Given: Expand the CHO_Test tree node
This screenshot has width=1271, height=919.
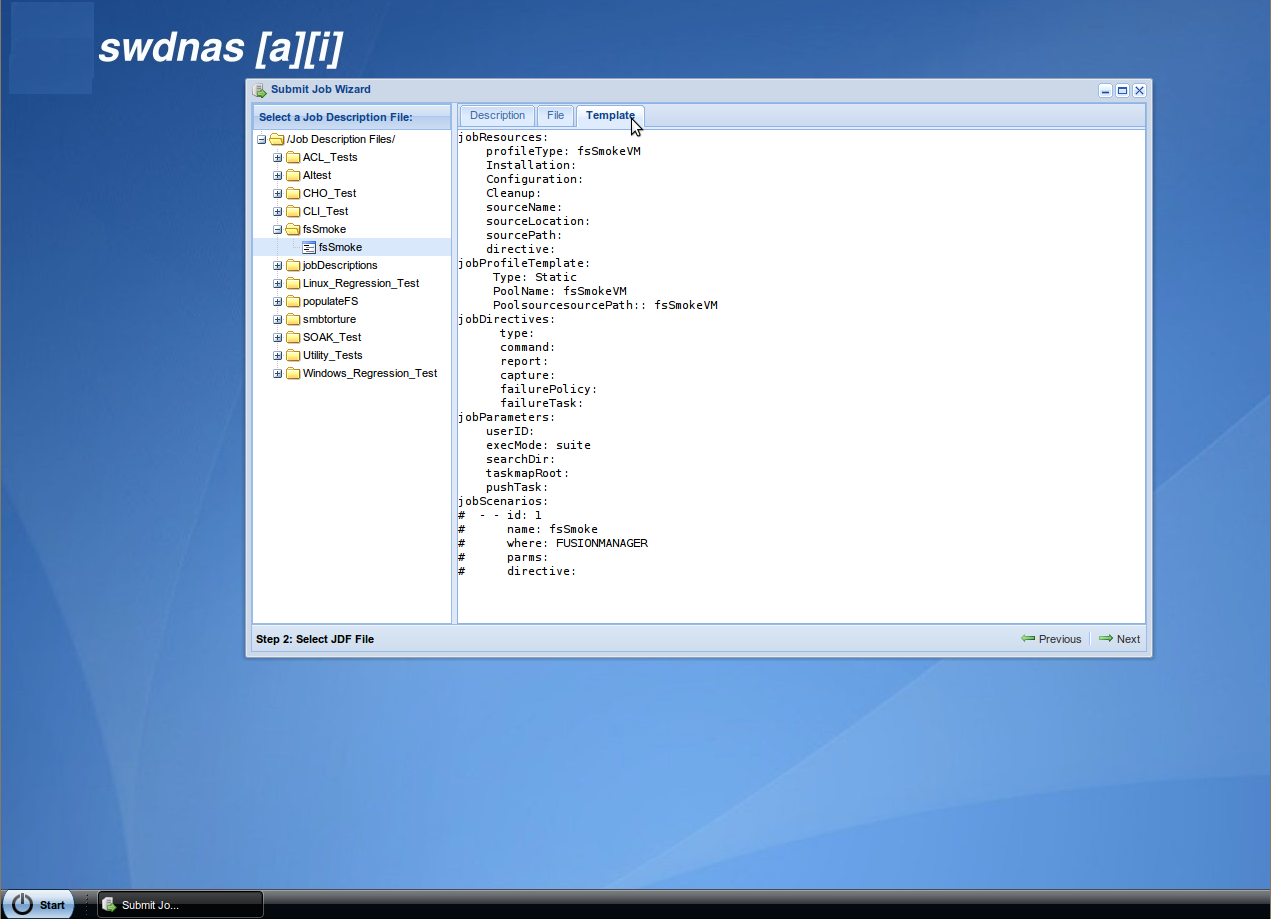Looking at the screenshot, I should (278, 193).
